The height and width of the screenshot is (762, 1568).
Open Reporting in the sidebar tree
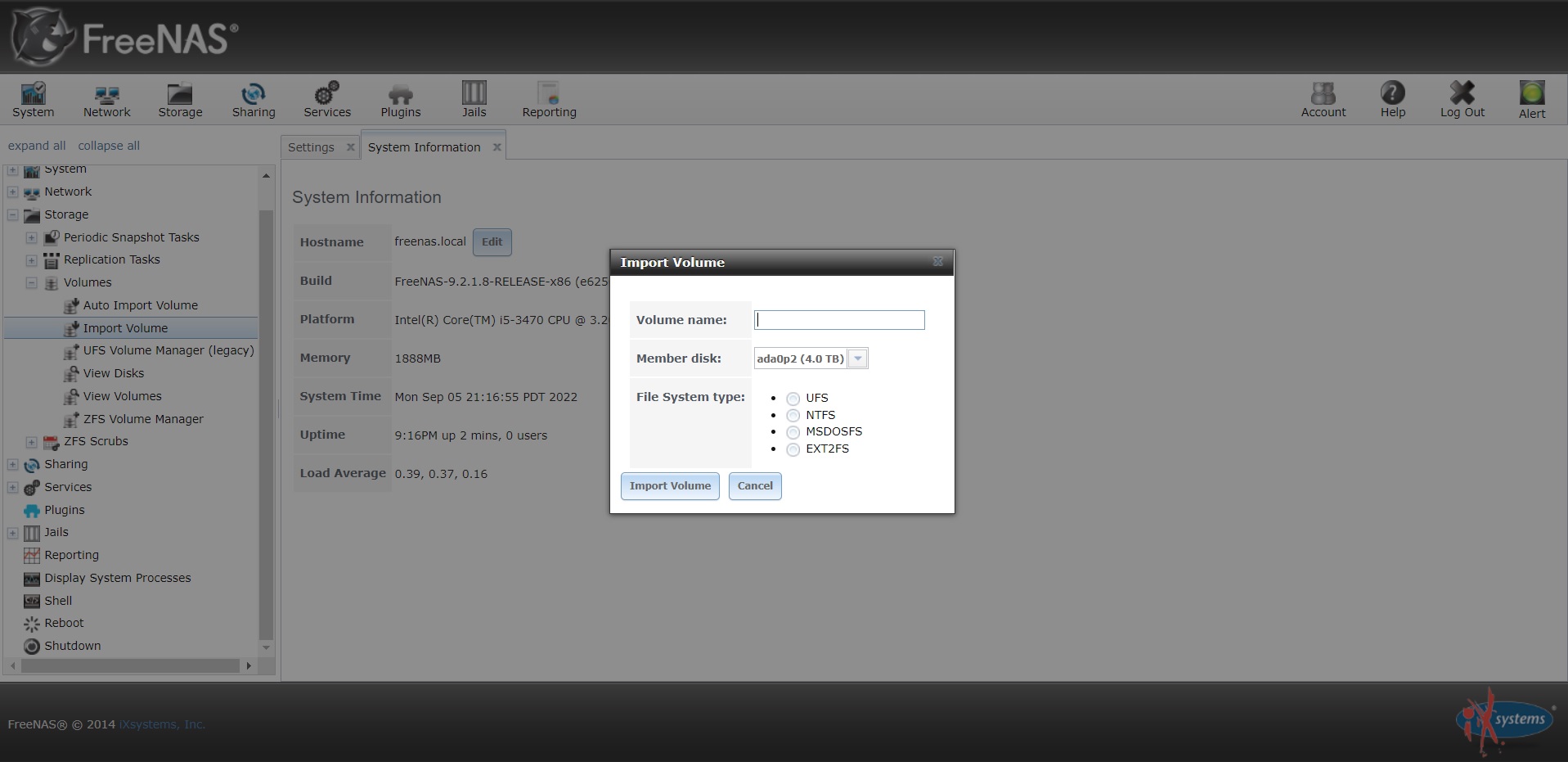pyautogui.click(x=71, y=555)
